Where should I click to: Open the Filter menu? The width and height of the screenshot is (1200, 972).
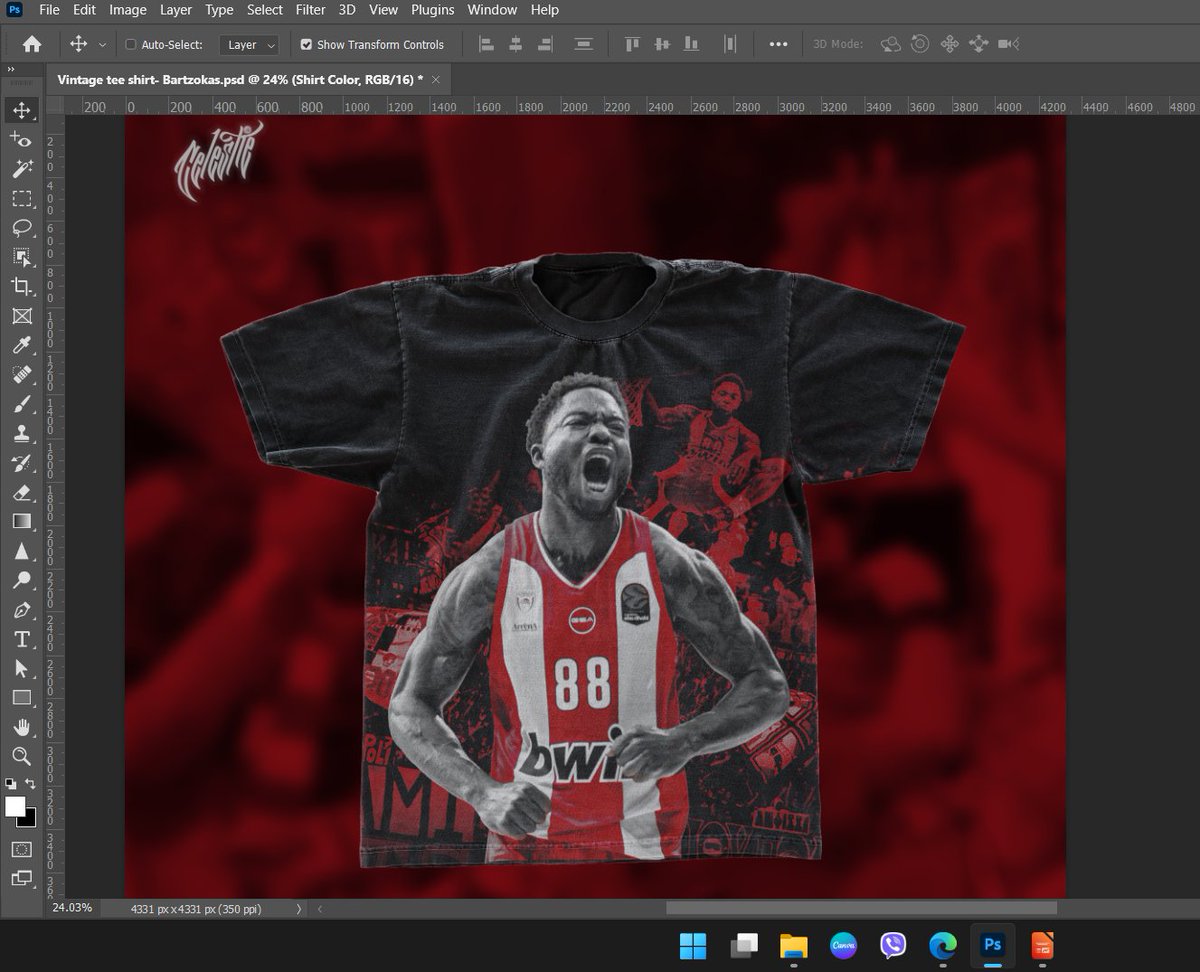(x=311, y=10)
